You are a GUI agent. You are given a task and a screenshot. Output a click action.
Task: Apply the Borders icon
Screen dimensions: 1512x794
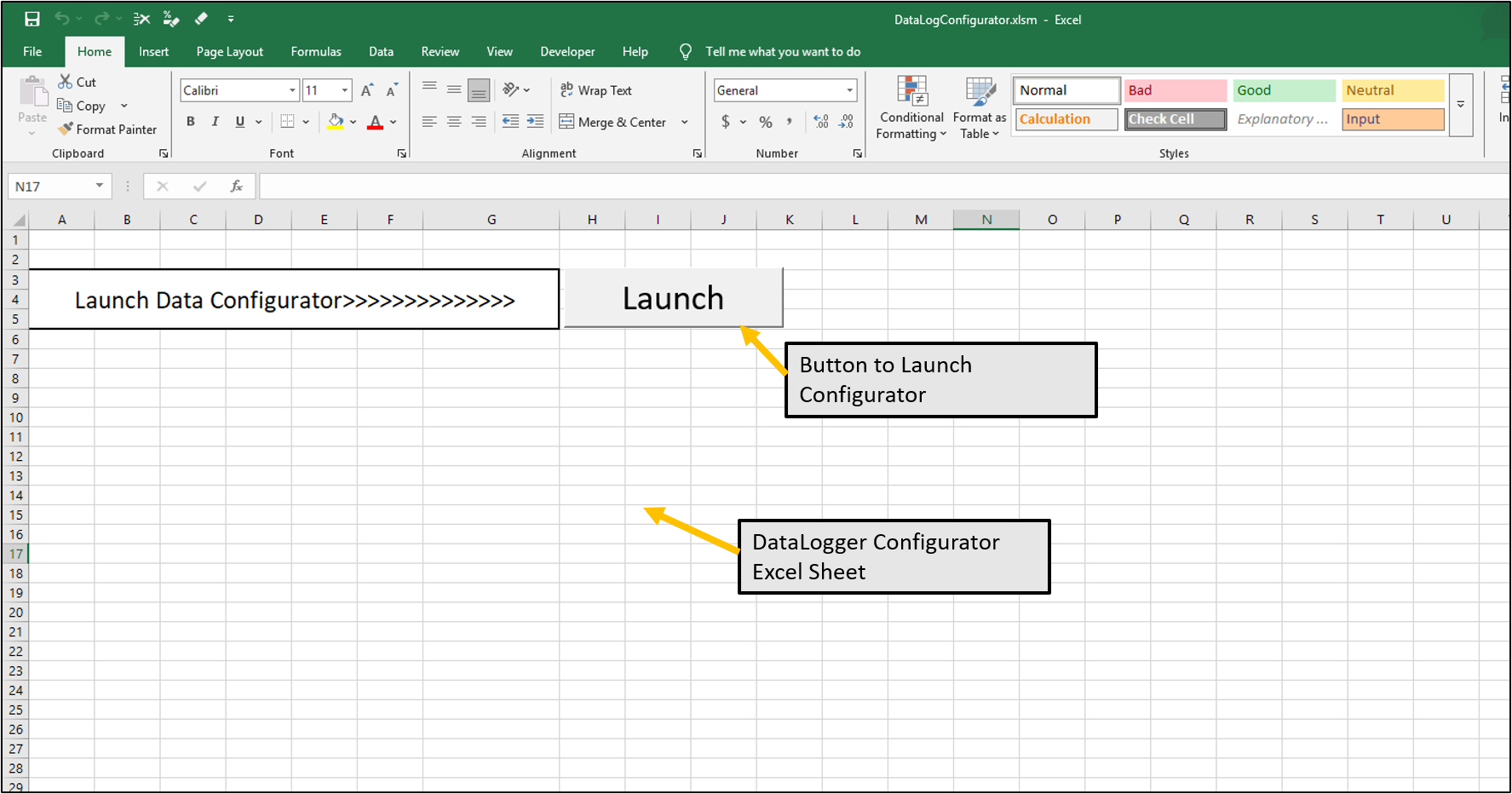[288, 122]
